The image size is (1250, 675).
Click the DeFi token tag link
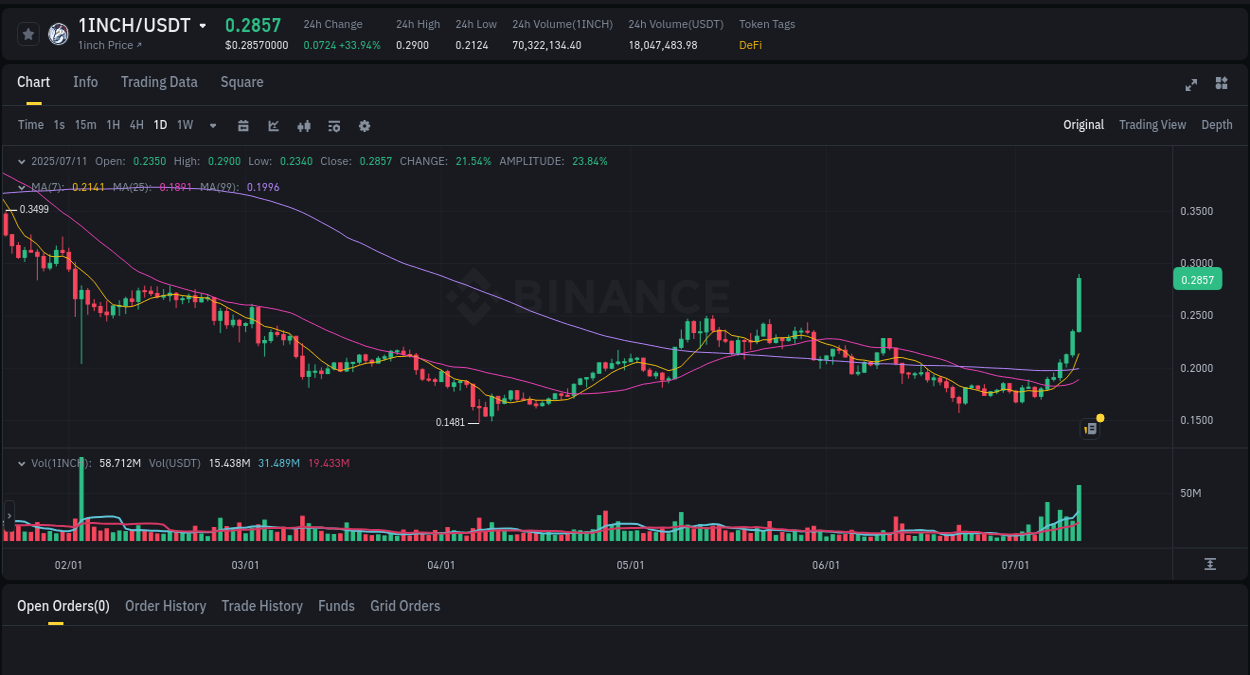coord(750,45)
